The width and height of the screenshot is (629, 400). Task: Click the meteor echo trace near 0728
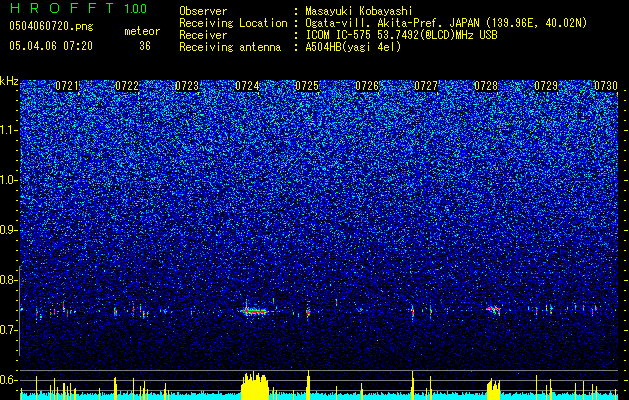click(493, 309)
